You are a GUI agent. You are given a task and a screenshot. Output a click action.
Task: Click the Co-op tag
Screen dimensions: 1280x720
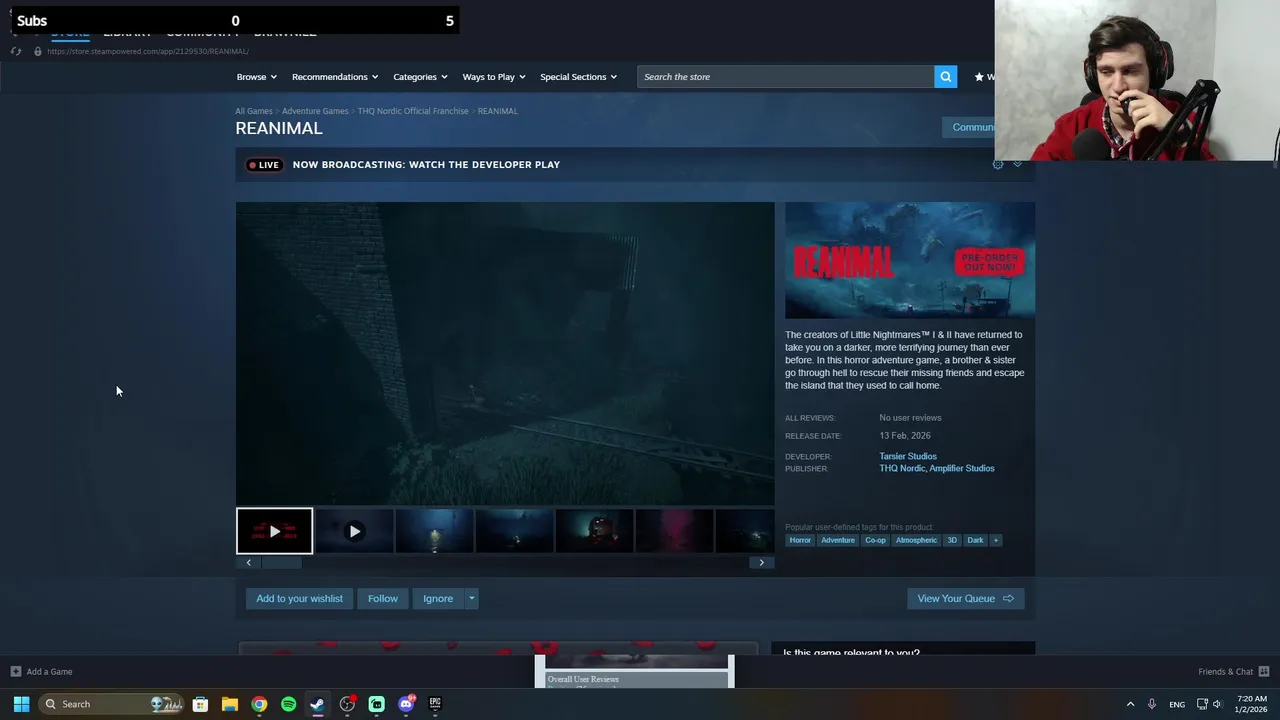coord(875,540)
